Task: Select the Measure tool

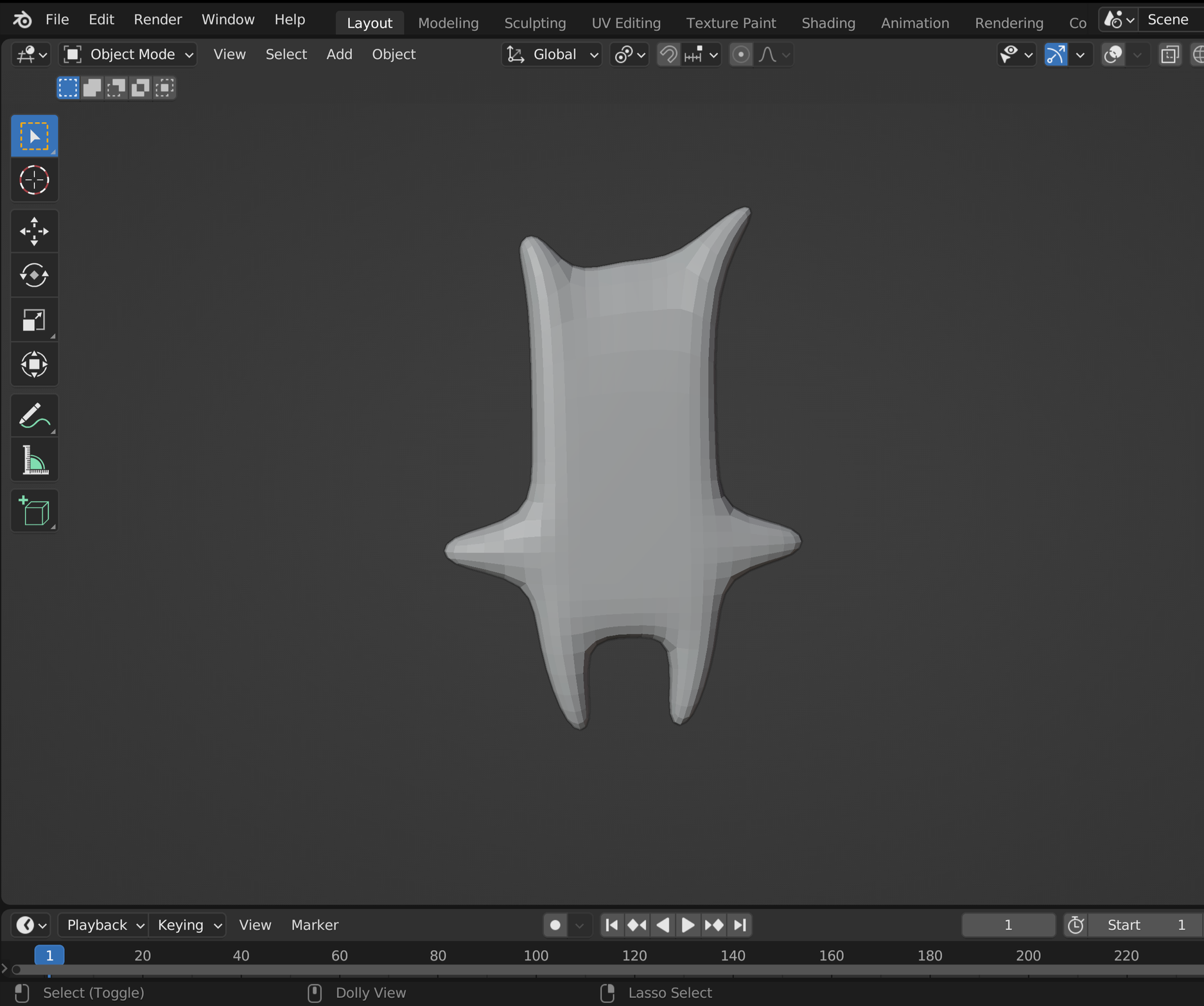Action: click(x=34, y=460)
